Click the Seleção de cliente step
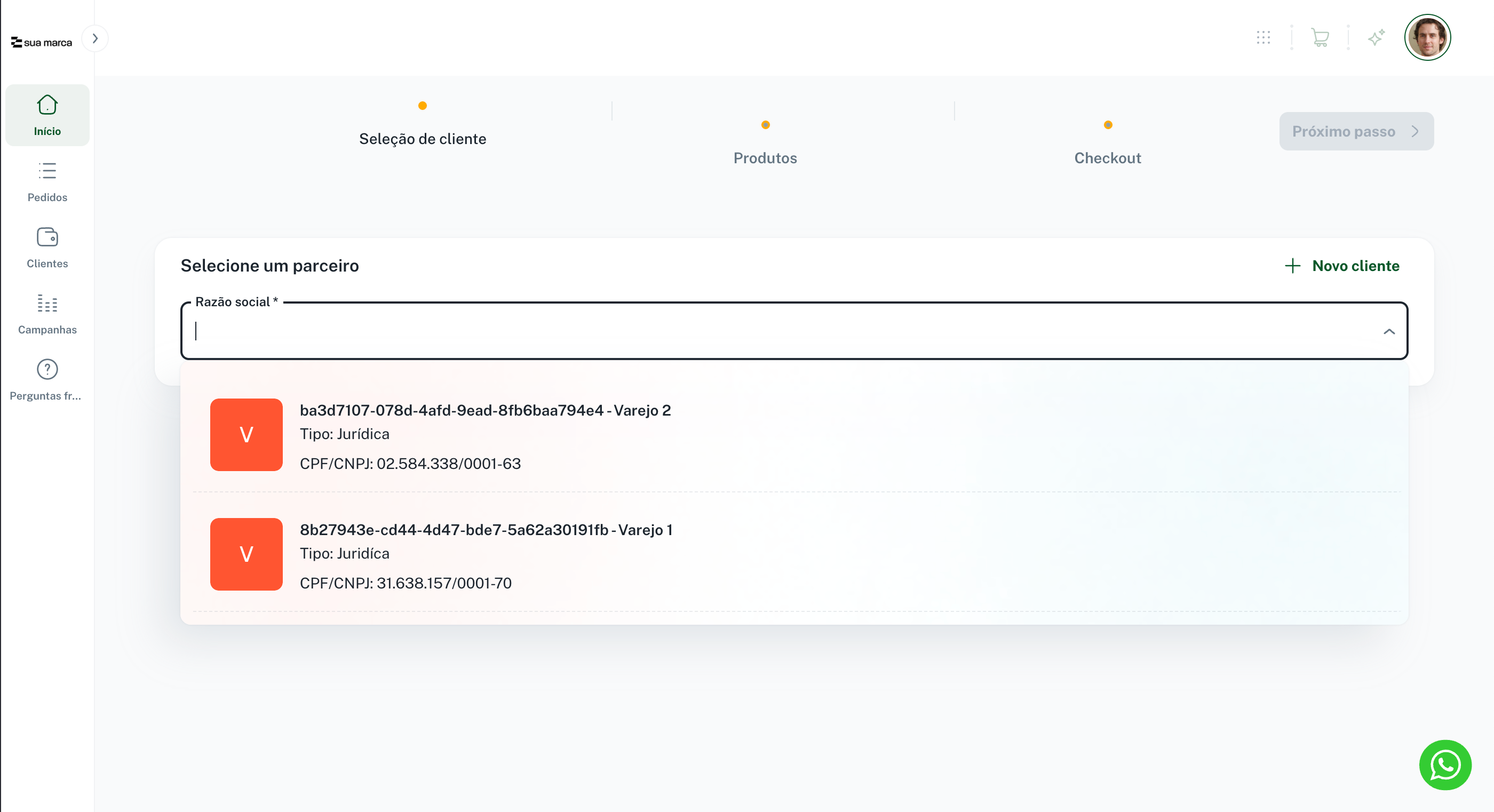Screen dimensions: 1494x812 coord(422,139)
